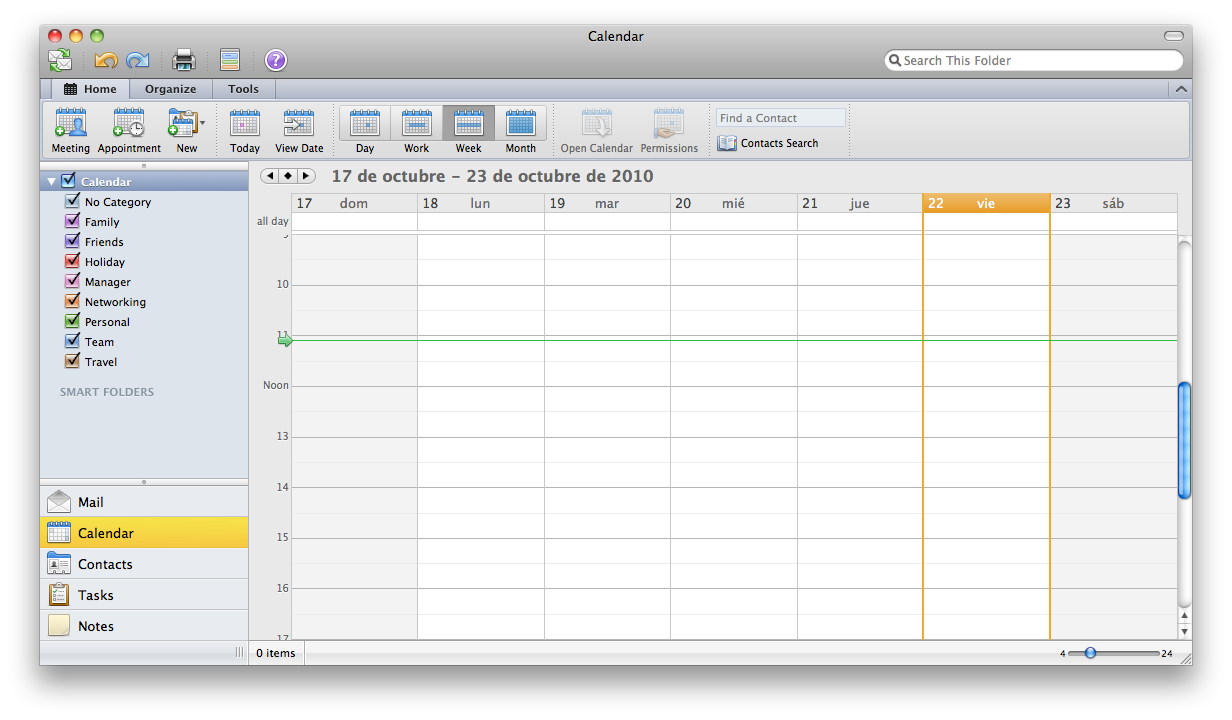Click the Undo arrow icon

106,60
